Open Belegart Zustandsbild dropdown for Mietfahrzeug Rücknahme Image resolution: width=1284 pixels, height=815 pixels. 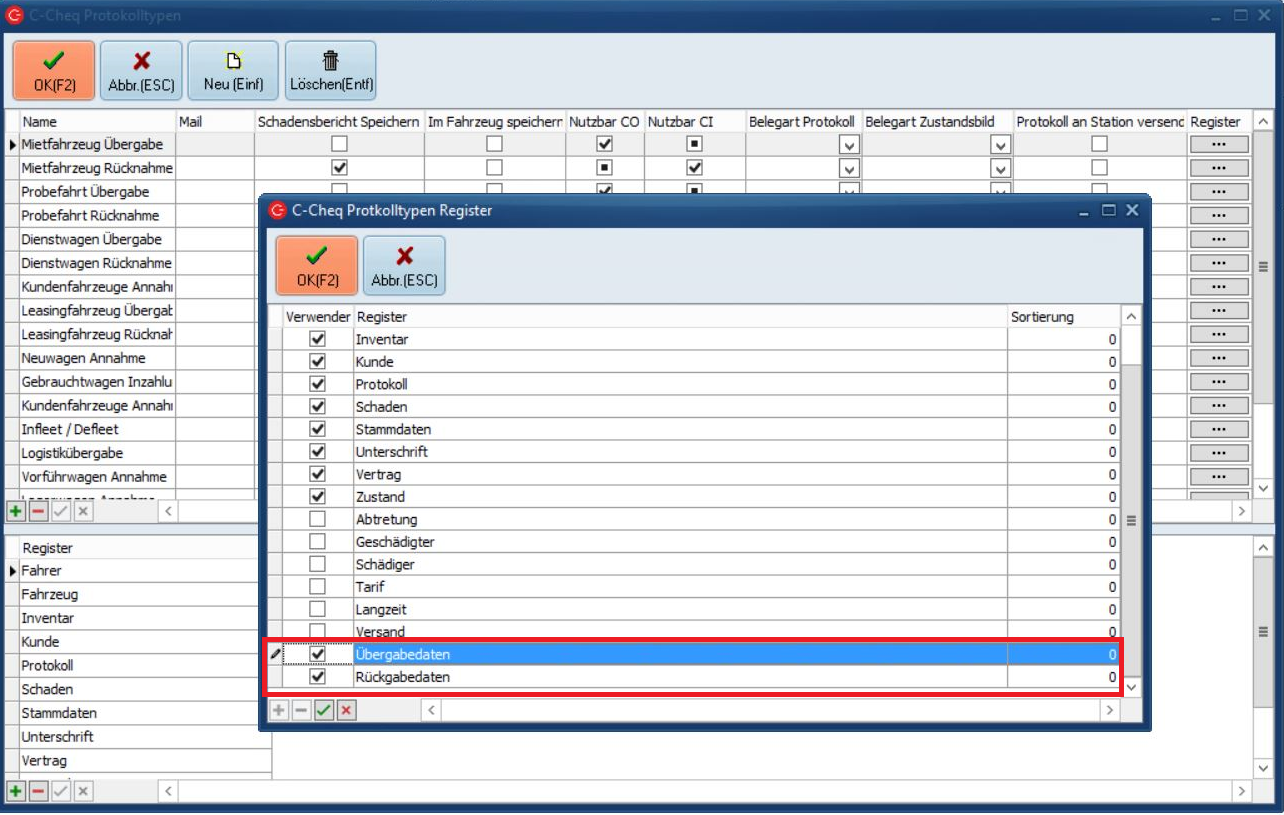point(1000,169)
